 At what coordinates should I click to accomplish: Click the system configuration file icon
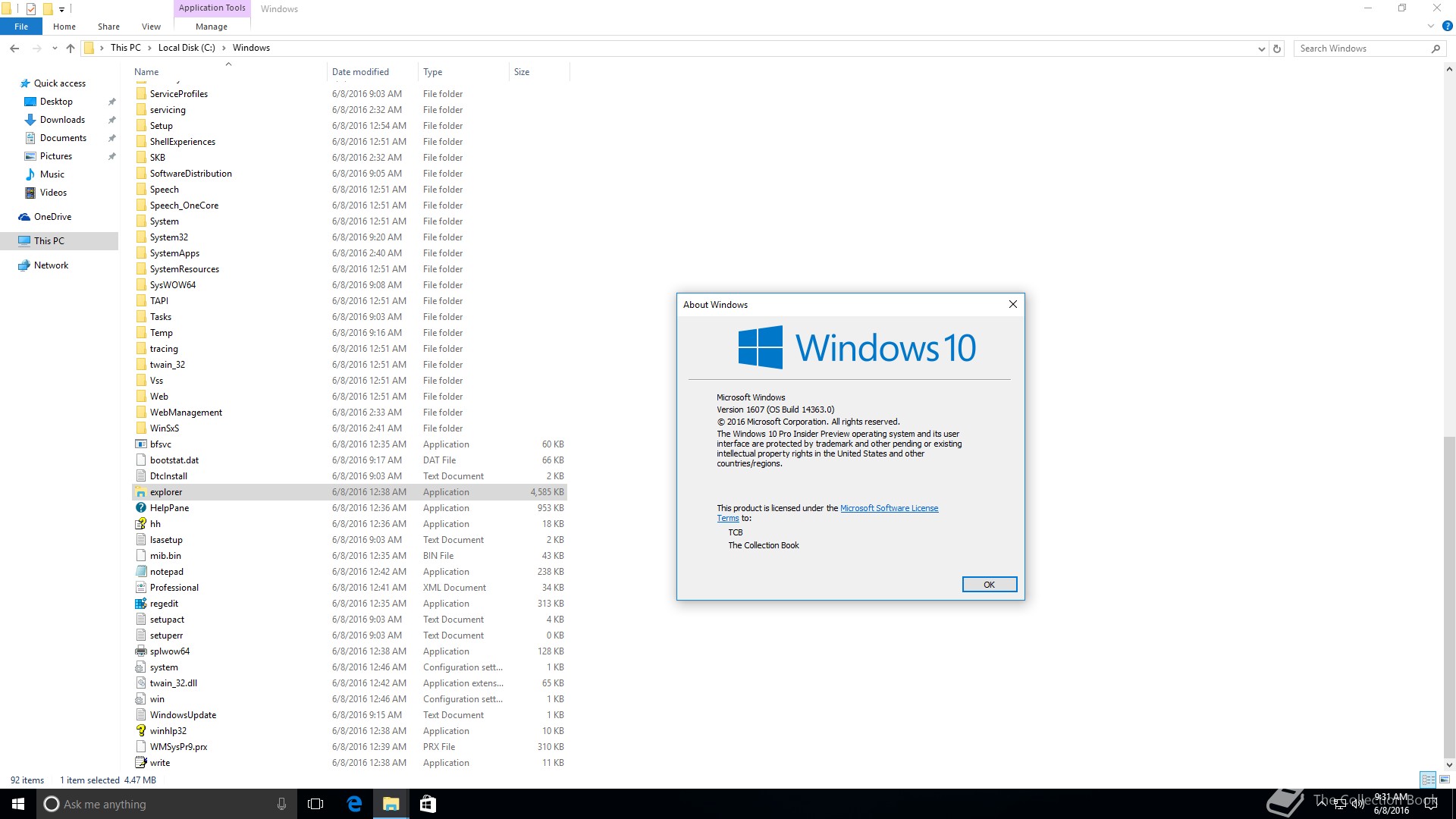point(141,667)
